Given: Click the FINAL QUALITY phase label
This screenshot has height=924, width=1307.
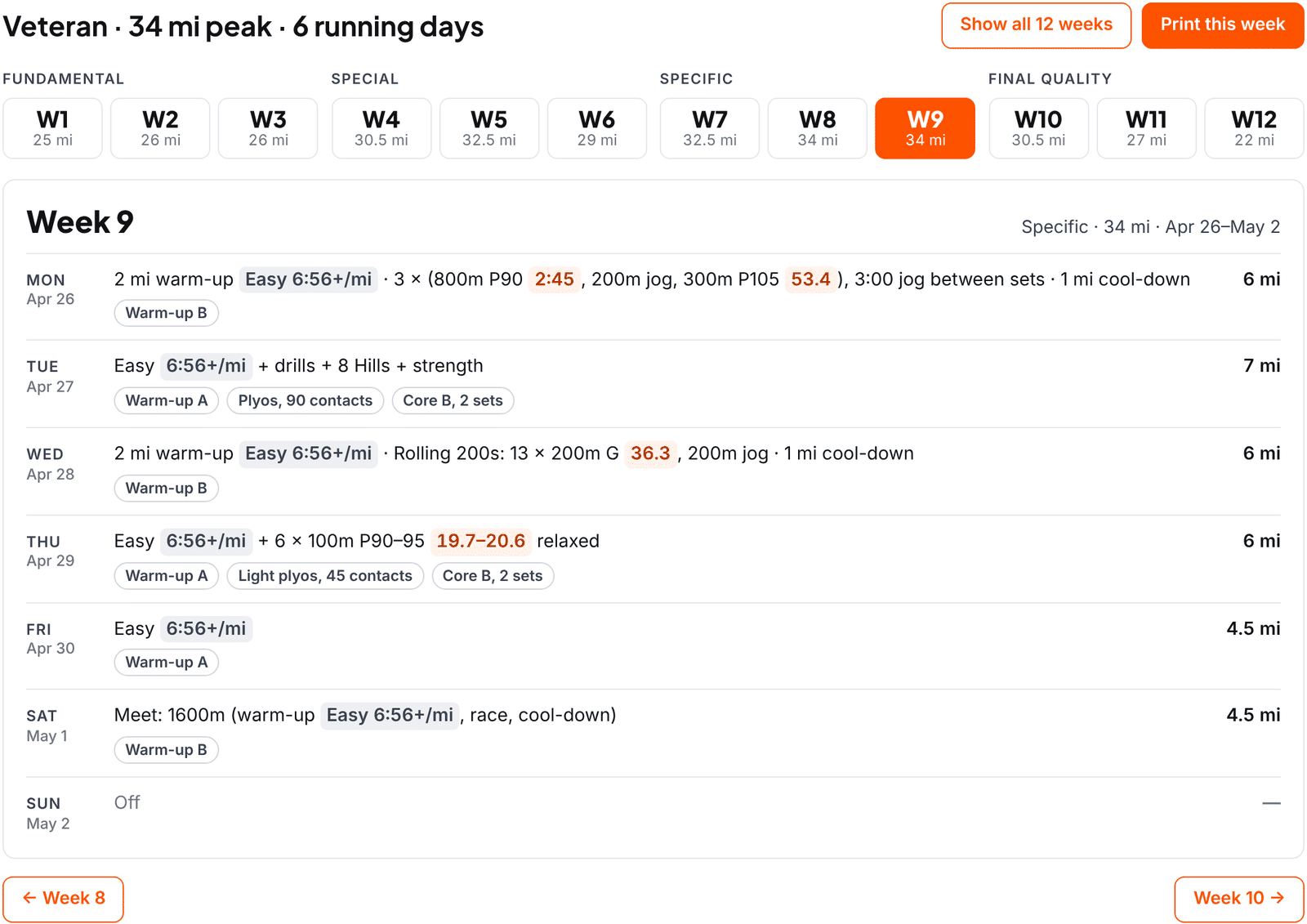Looking at the screenshot, I should [x=1050, y=79].
